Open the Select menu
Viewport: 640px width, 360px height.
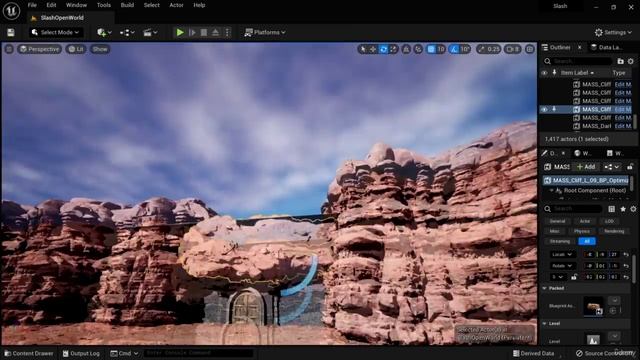pyautogui.click(x=151, y=5)
